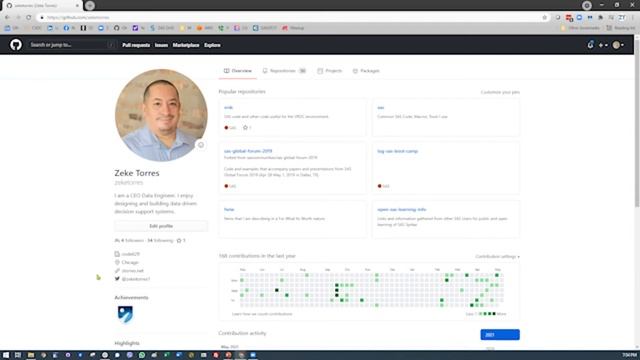Open File Explorer from the taskbar

[x=31, y=355]
